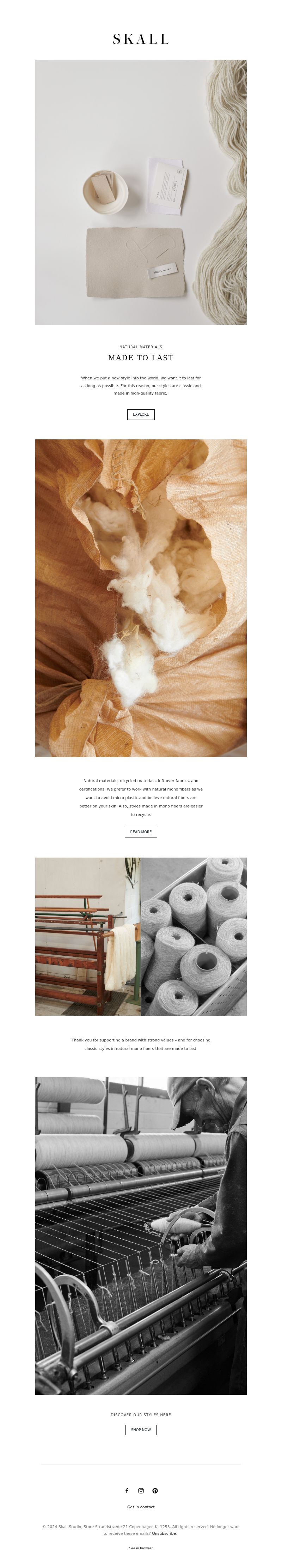Open the See in browser link
This screenshot has height=1568, width=282.
coord(141,1548)
